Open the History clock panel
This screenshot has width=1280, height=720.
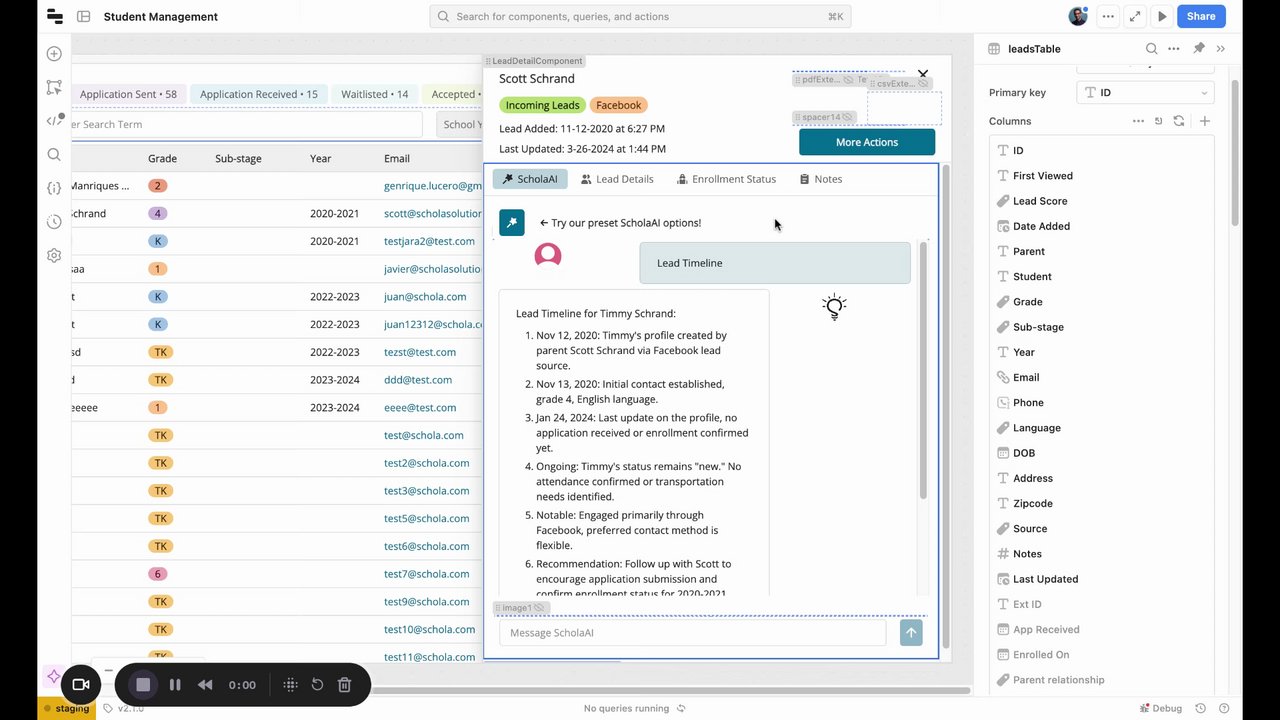(x=54, y=222)
